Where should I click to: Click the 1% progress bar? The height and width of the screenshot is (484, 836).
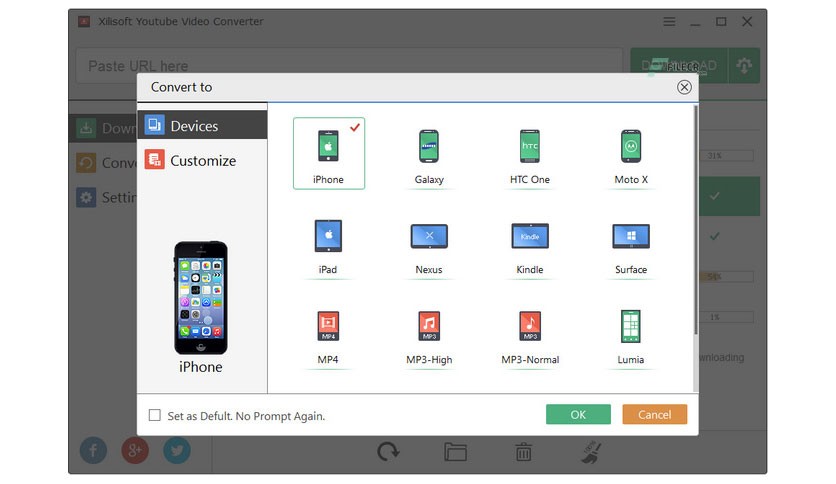click(726, 317)
